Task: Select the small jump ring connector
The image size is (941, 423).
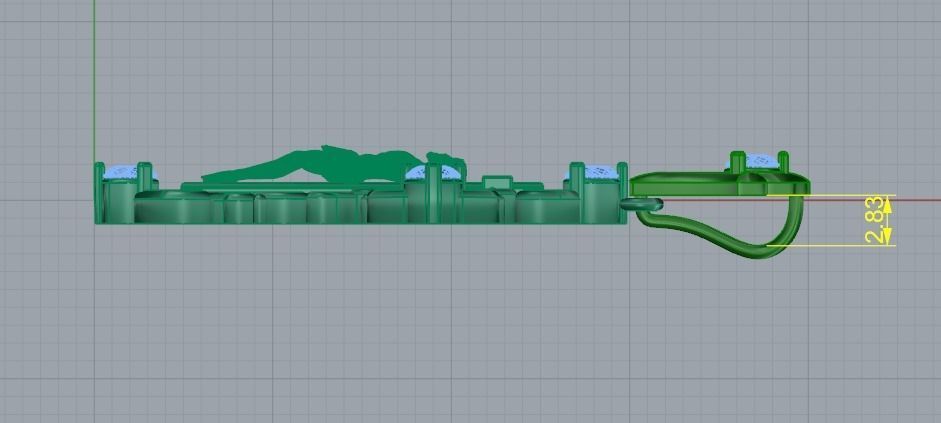Action: (x=642, y=205)
